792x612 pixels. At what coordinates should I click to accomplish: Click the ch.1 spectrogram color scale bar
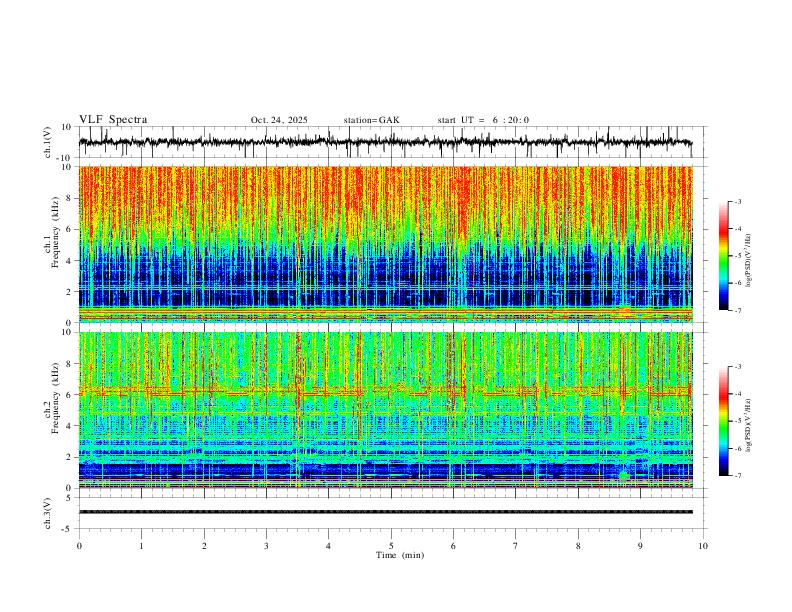(723, 256)
